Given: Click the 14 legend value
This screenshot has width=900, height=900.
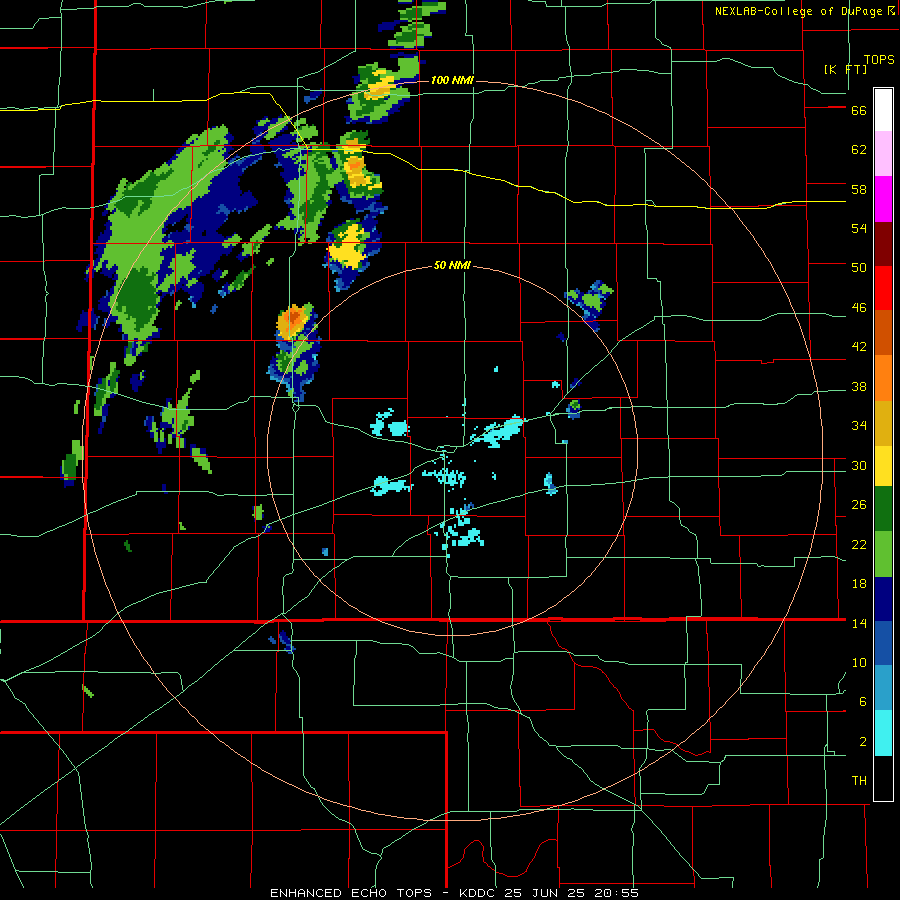Looking at the screenshot, I should coord(859,623).
